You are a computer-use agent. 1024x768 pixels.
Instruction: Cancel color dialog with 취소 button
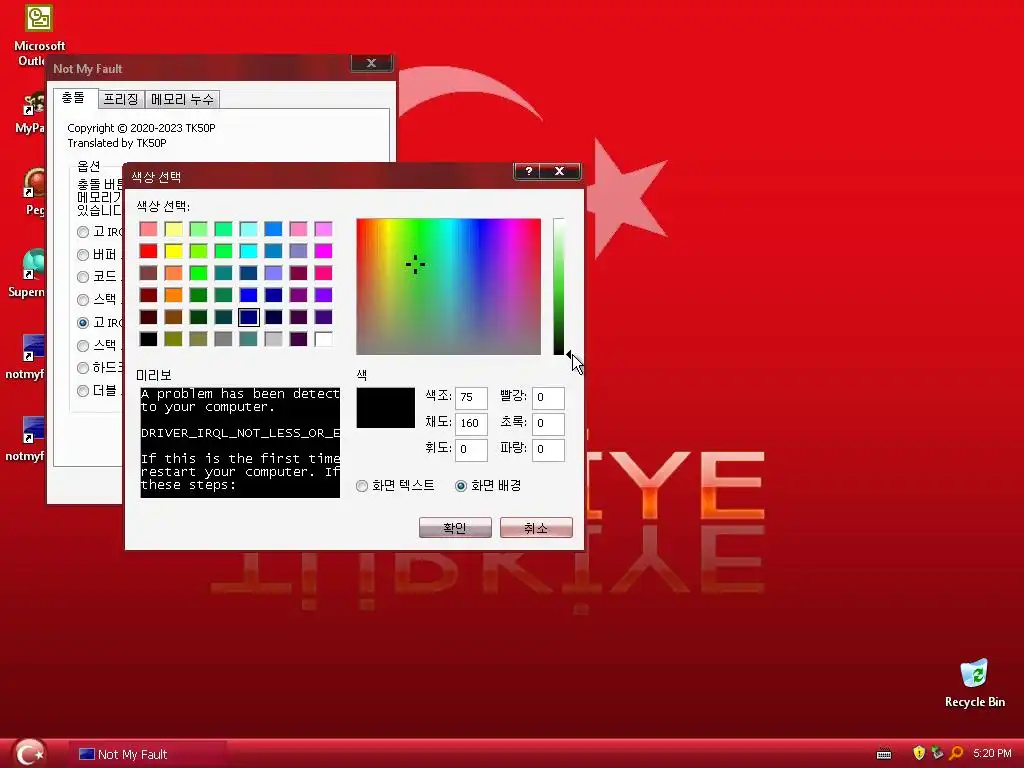click(x=536, y=528)
